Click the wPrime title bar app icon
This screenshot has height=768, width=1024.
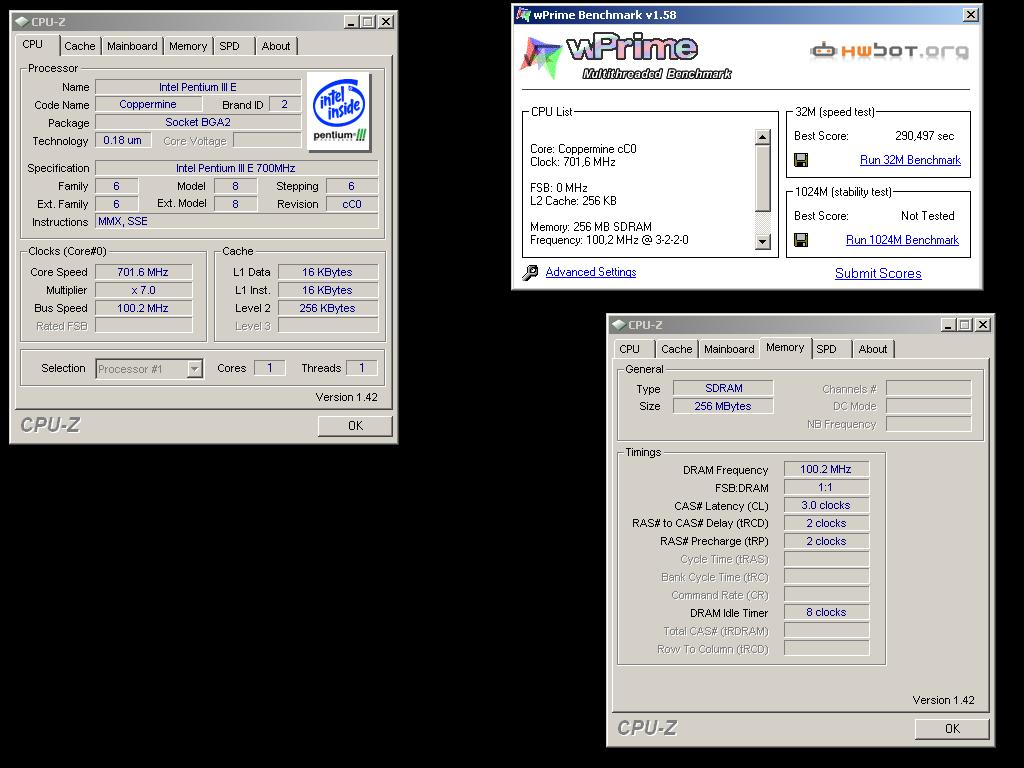[522, 14]
